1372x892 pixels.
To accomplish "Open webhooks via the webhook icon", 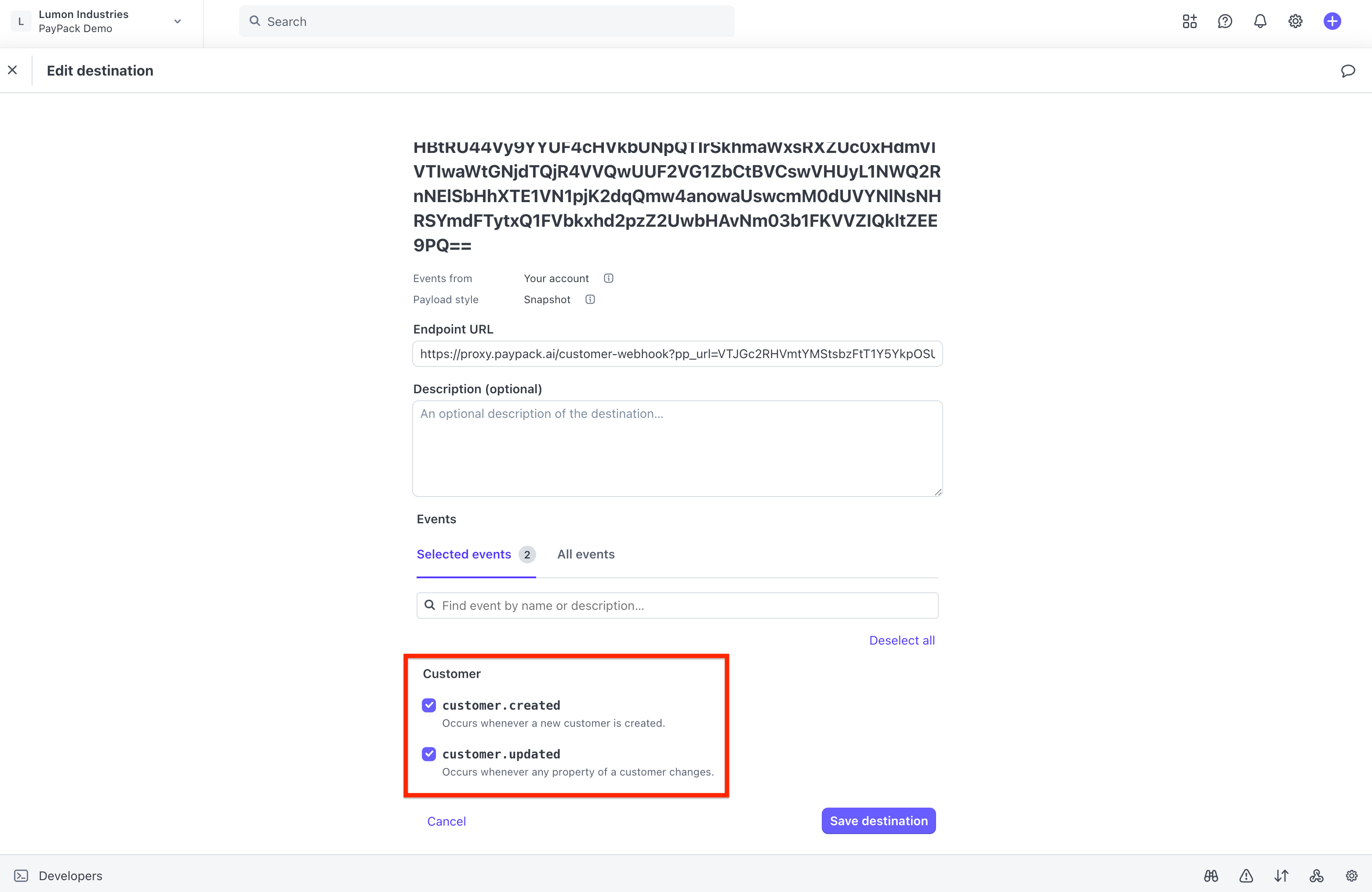I will point(1317,875).
